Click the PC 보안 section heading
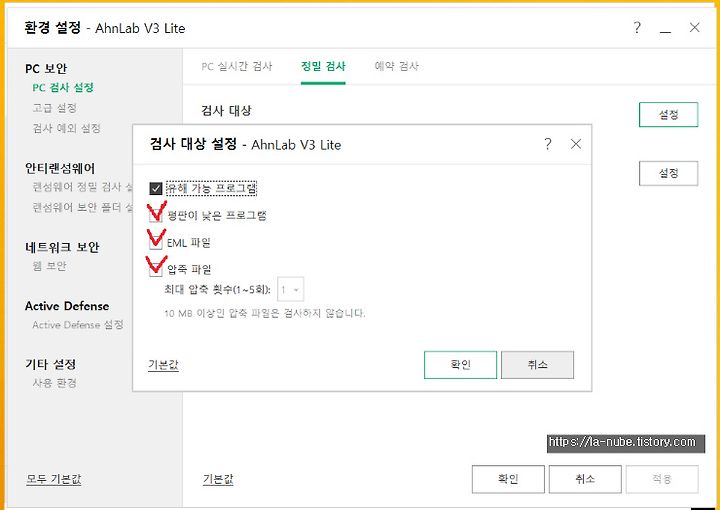The width and height of the screenshot is (720, 510). coord(46,68)
